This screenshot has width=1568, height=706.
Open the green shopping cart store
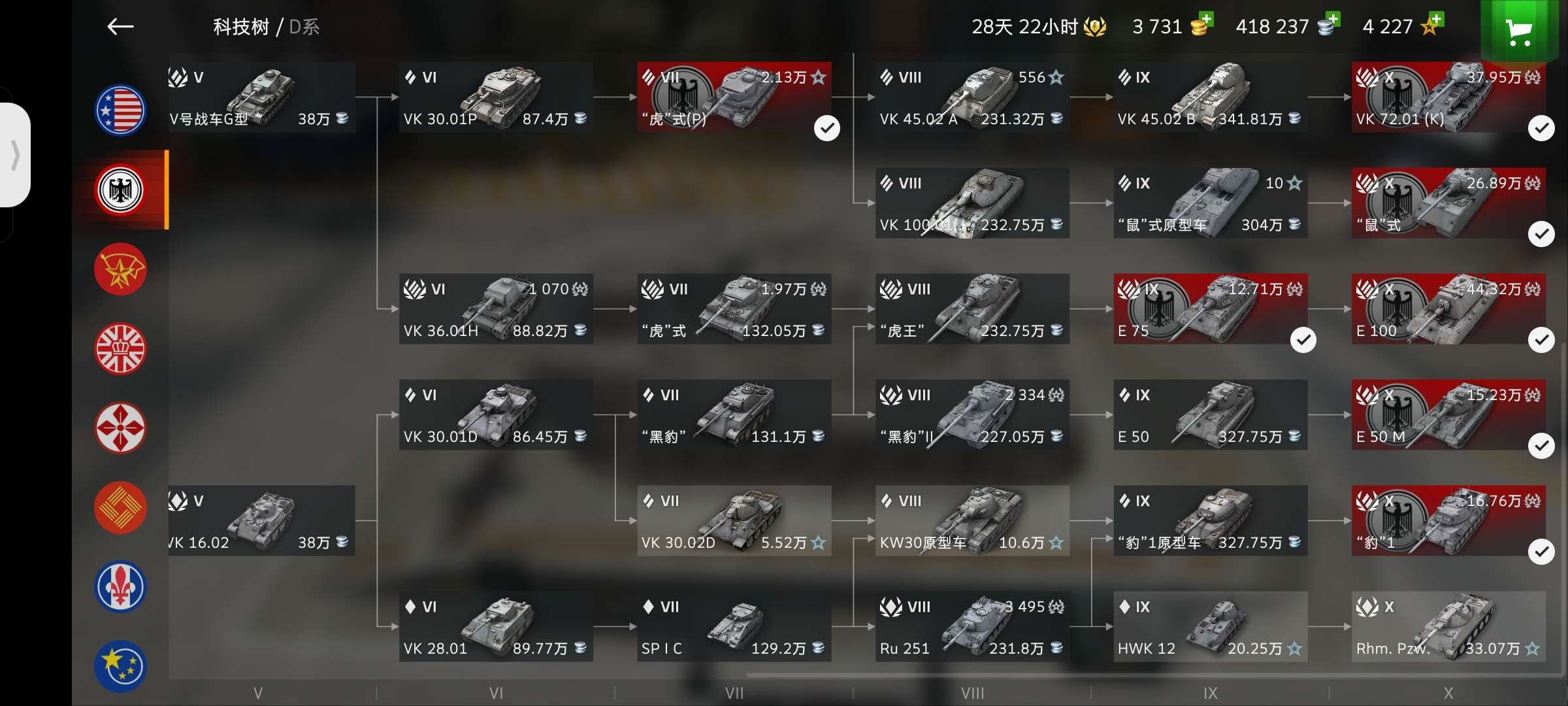point(1518,31)
